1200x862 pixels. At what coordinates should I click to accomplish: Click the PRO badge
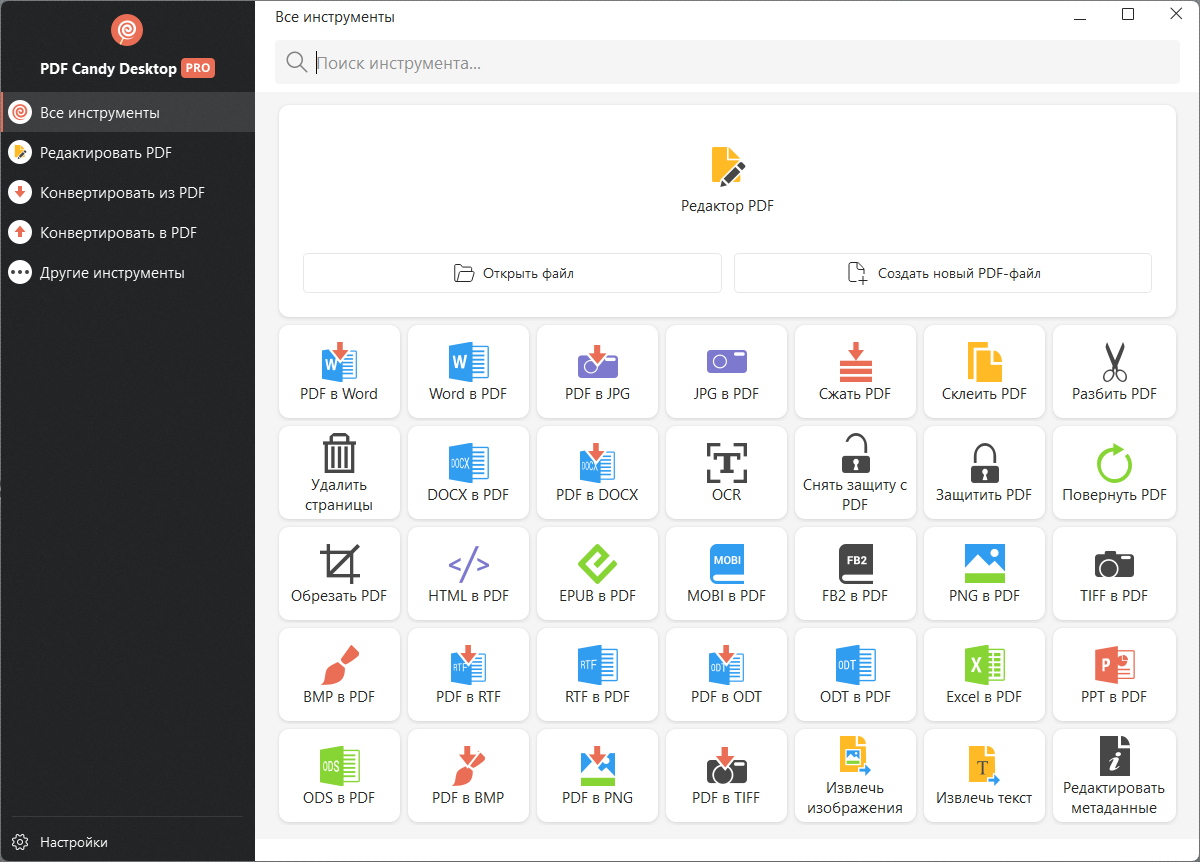tap(198, 68)
